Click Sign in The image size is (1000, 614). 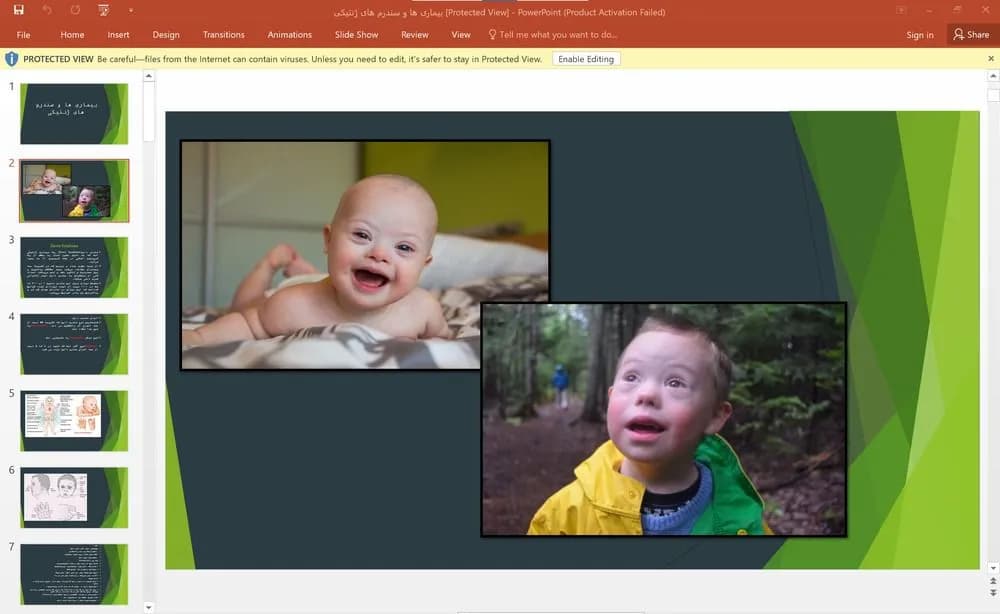[x=920, y=35]
